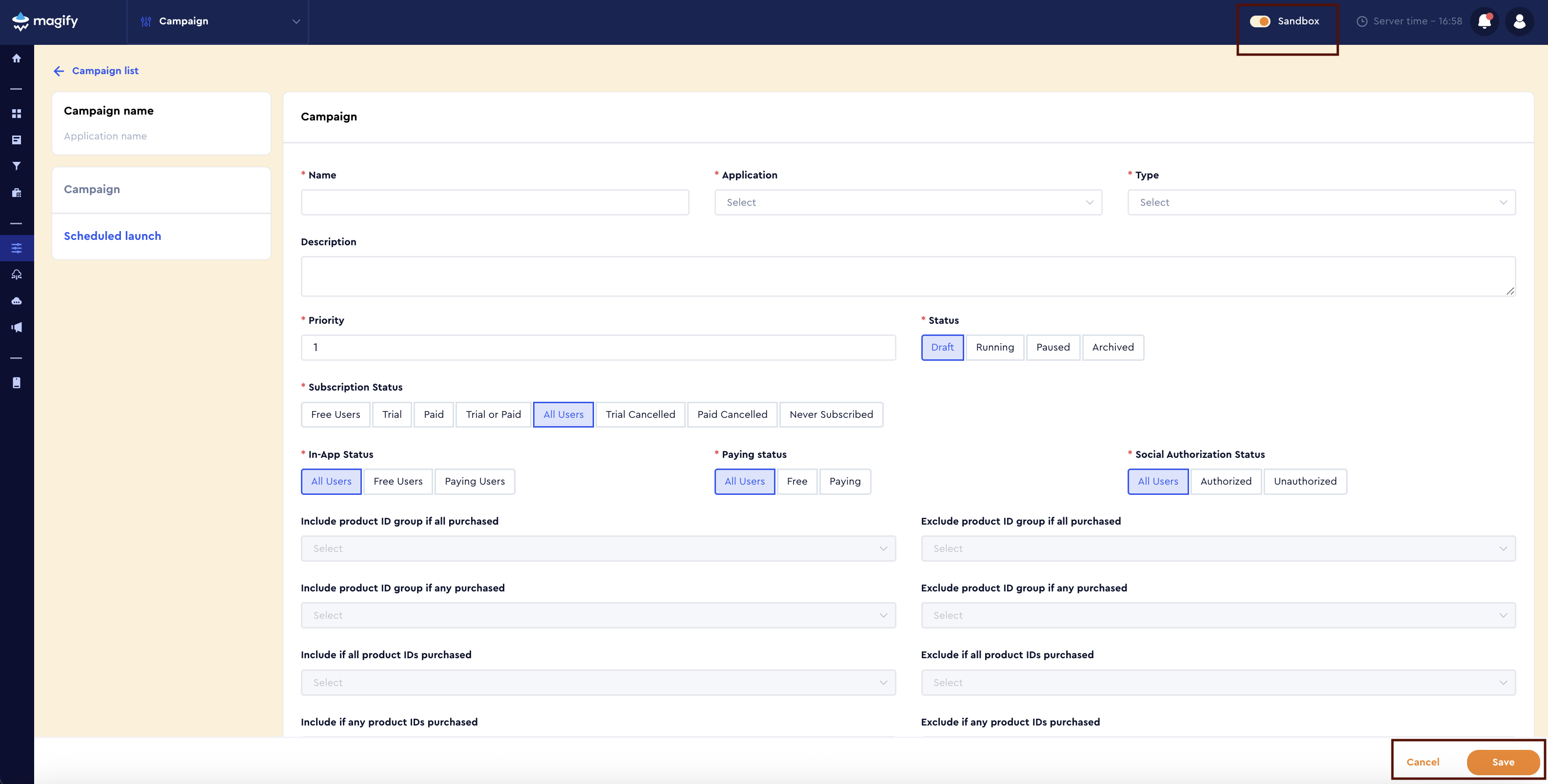Screen dimensions: 1548x784
Task: Open the filter funnel icon in sidebar
Action: coord(16,166)
